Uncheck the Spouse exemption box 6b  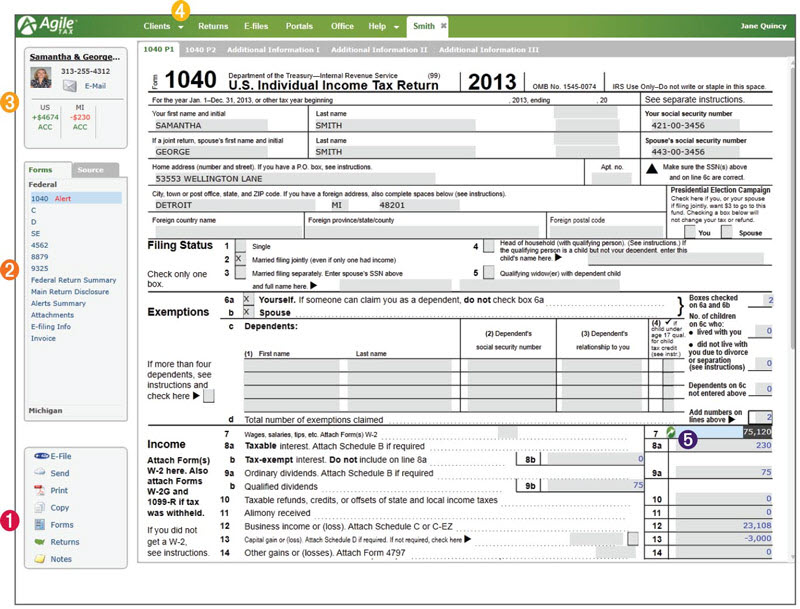tap(247, 312)
